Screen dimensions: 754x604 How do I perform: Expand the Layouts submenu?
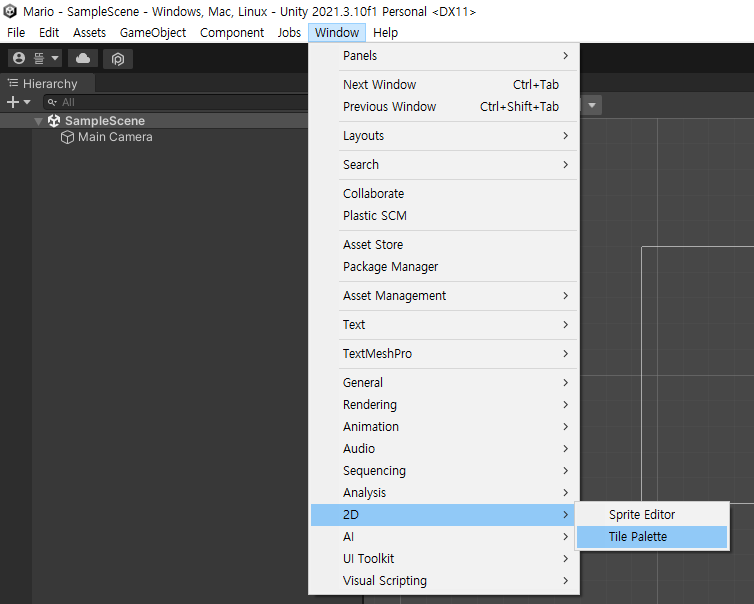pos(444,136)
